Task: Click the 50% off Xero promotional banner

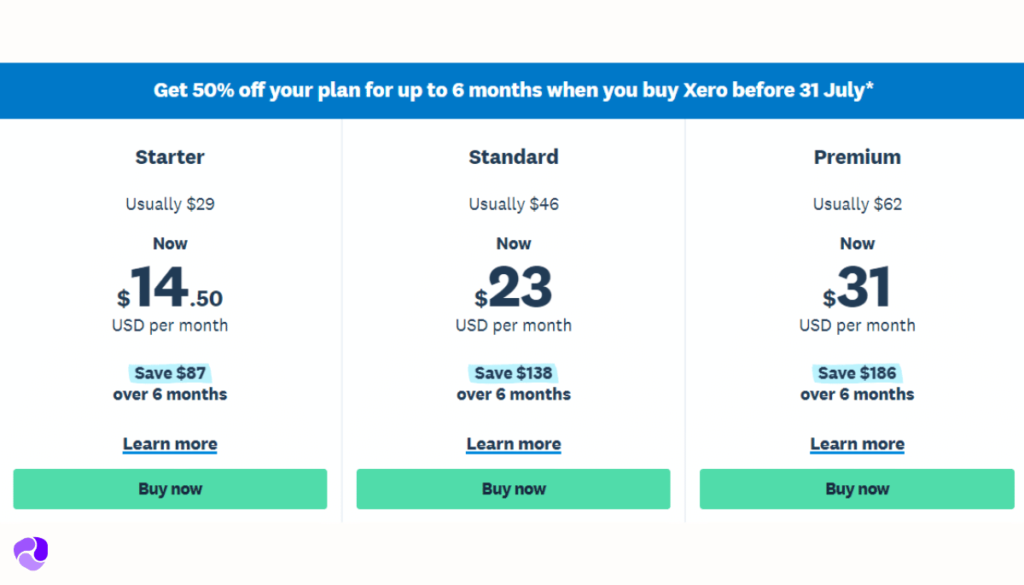Action: point(512,90)
